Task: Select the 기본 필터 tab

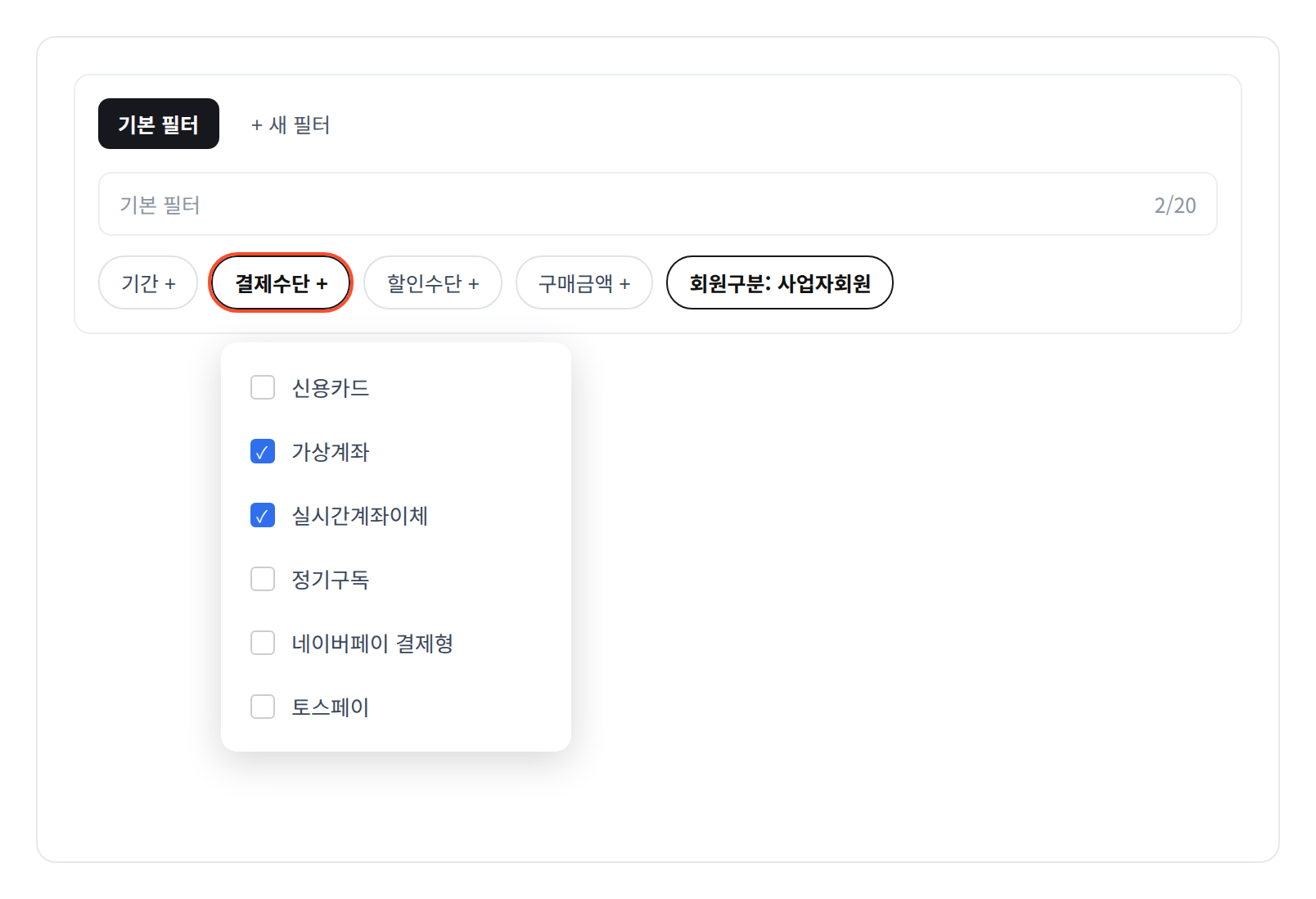Action: 159,124
